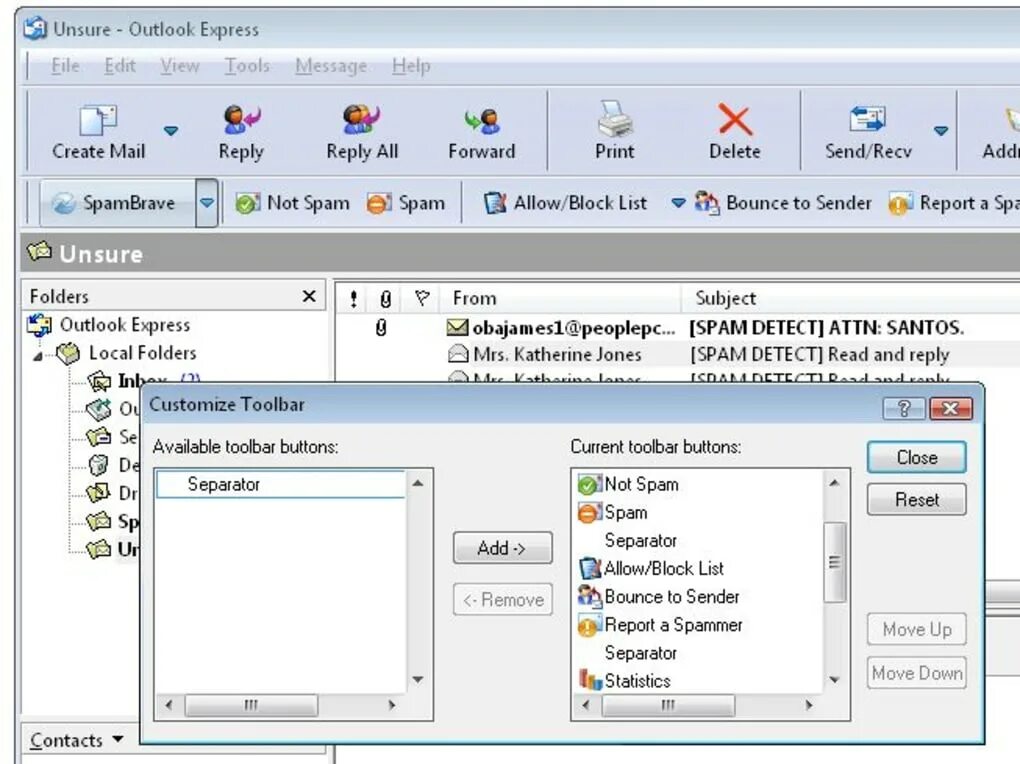Click the current buttons vertical scroll thumb
The image size is (1020, 764).
(835, 562)
